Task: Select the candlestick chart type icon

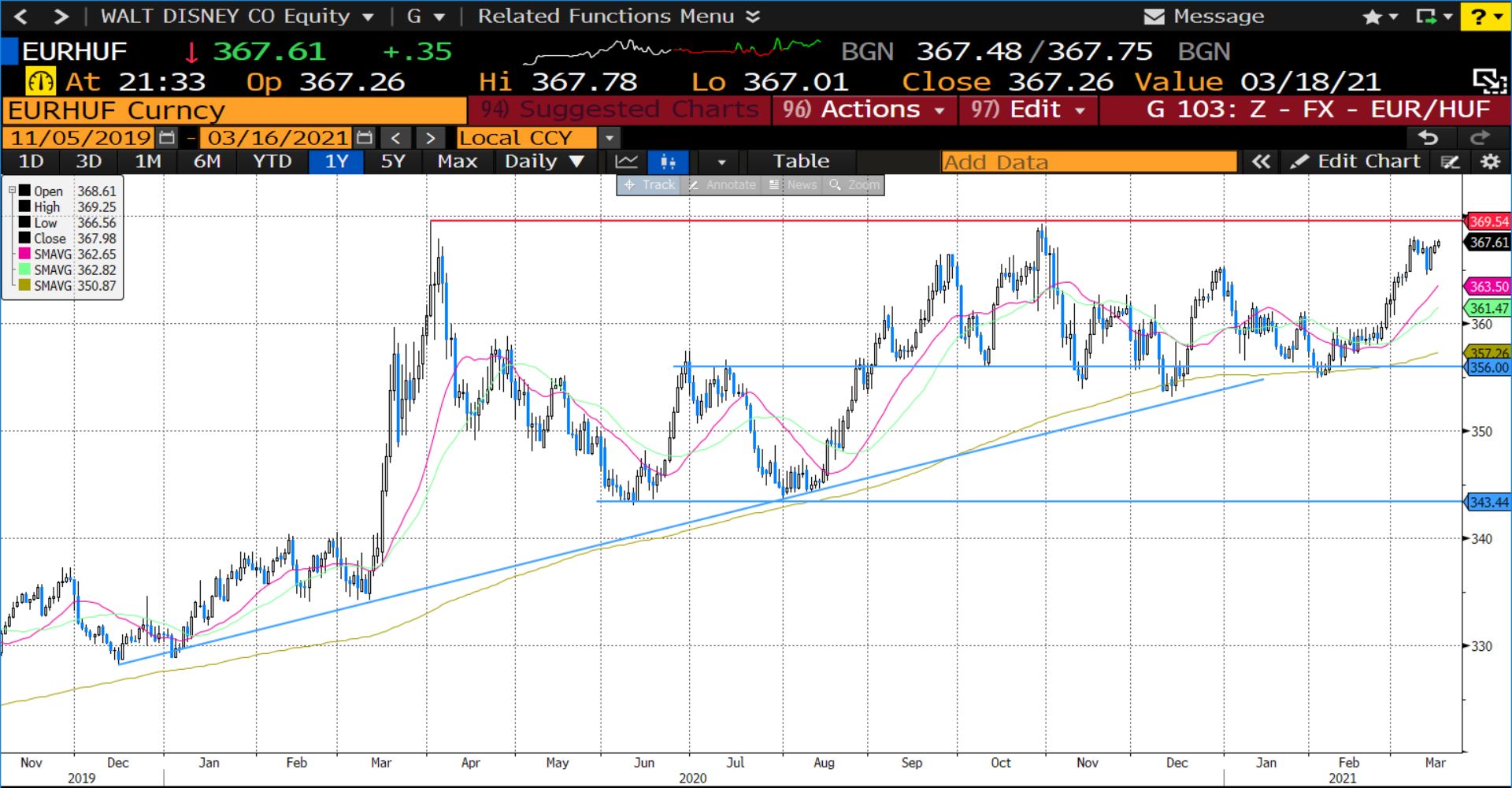Action: tap(668, 162)
